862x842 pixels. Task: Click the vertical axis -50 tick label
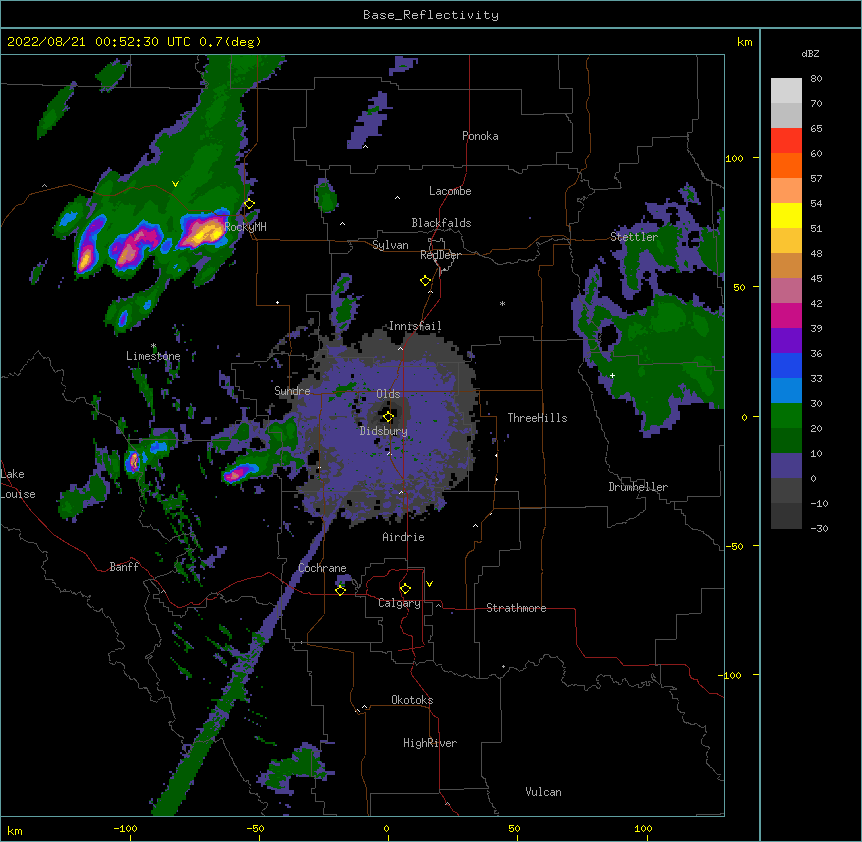pos(734,546)
